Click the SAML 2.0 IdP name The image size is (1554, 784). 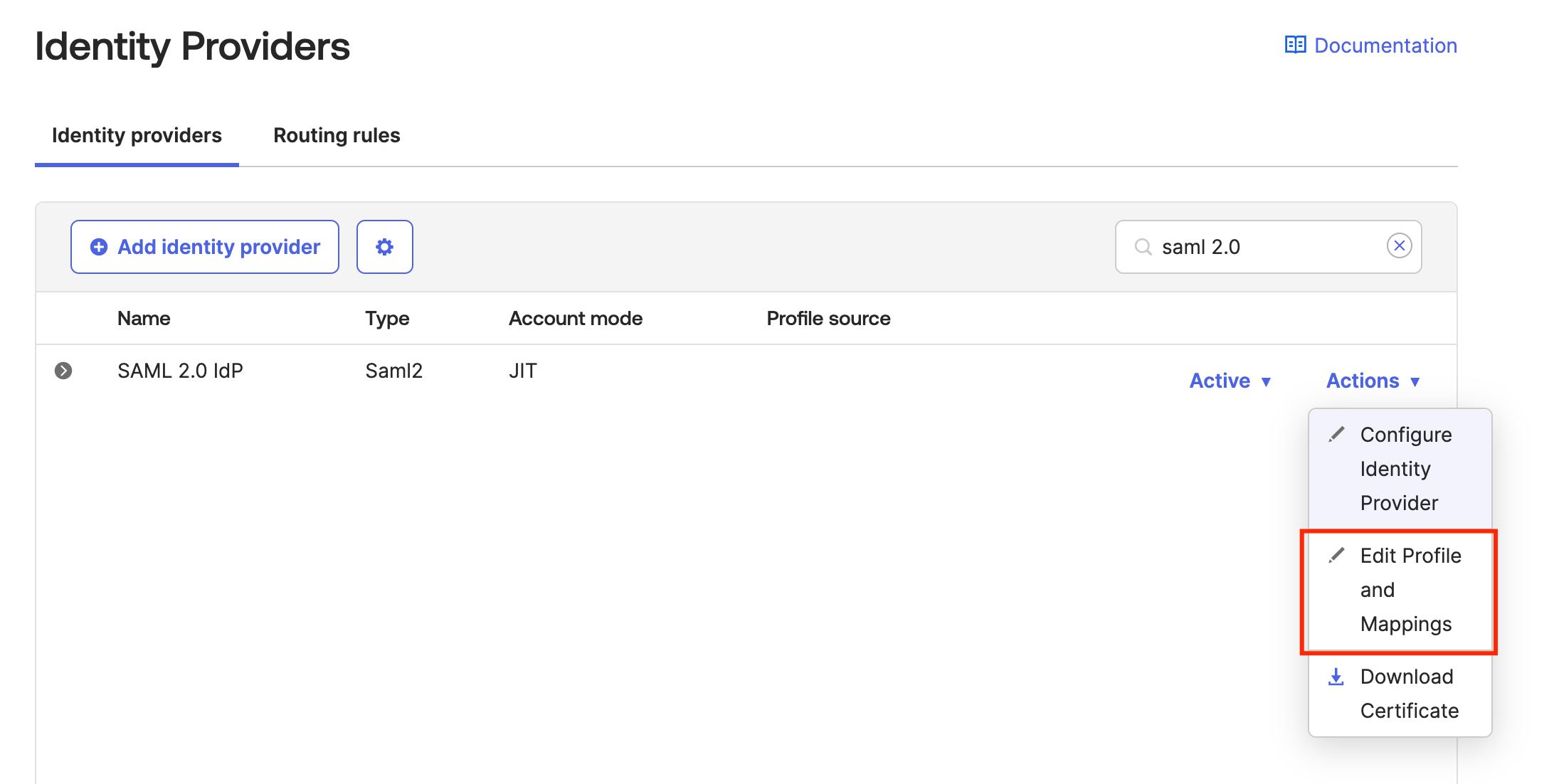(180, 371)
